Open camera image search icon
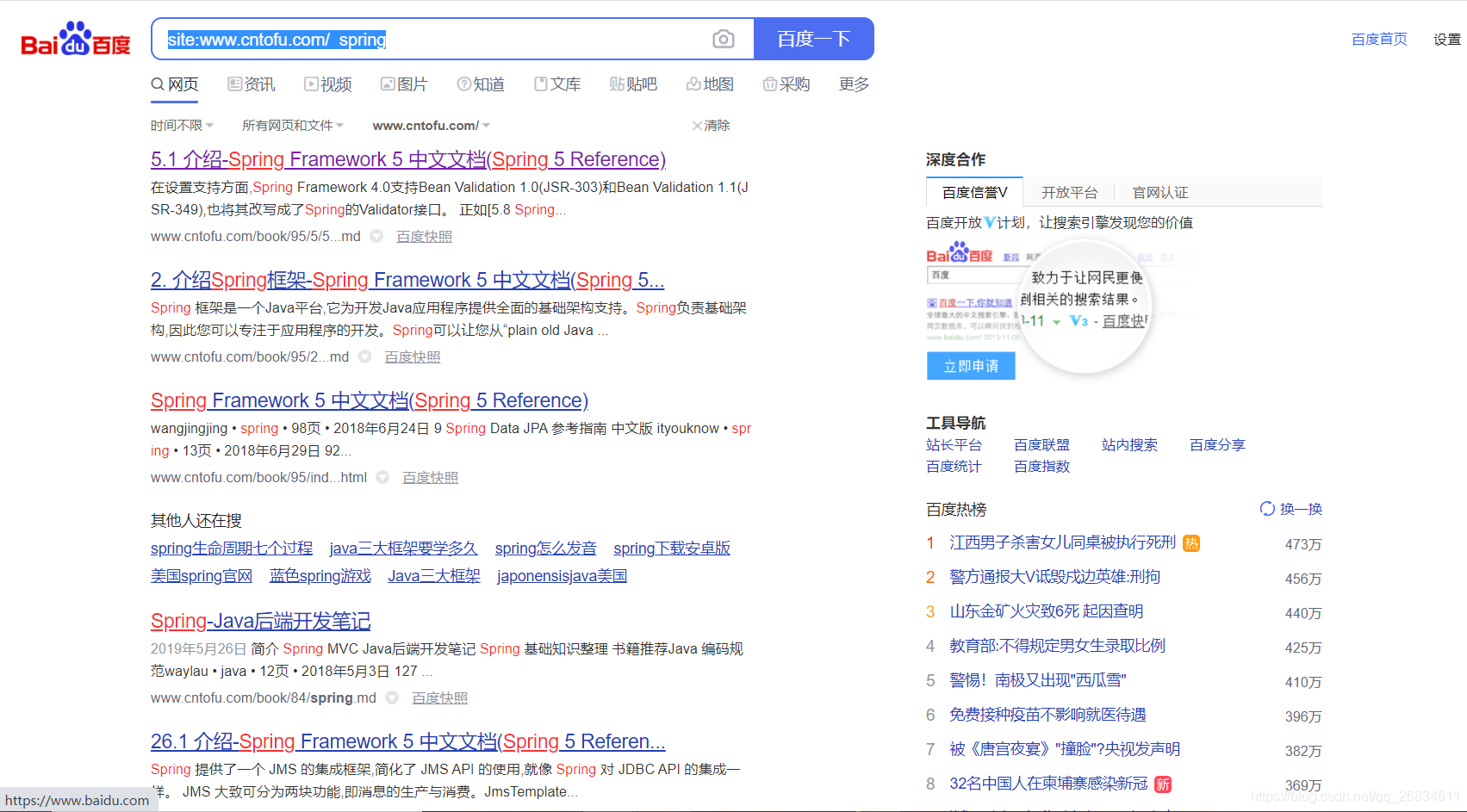Viewport: 1467px width, 812px height. click(724, 39)
